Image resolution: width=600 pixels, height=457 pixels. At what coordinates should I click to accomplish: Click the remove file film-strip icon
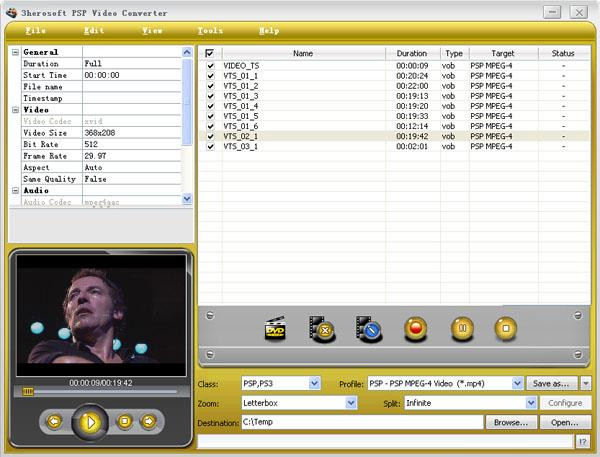click(322, 328)
